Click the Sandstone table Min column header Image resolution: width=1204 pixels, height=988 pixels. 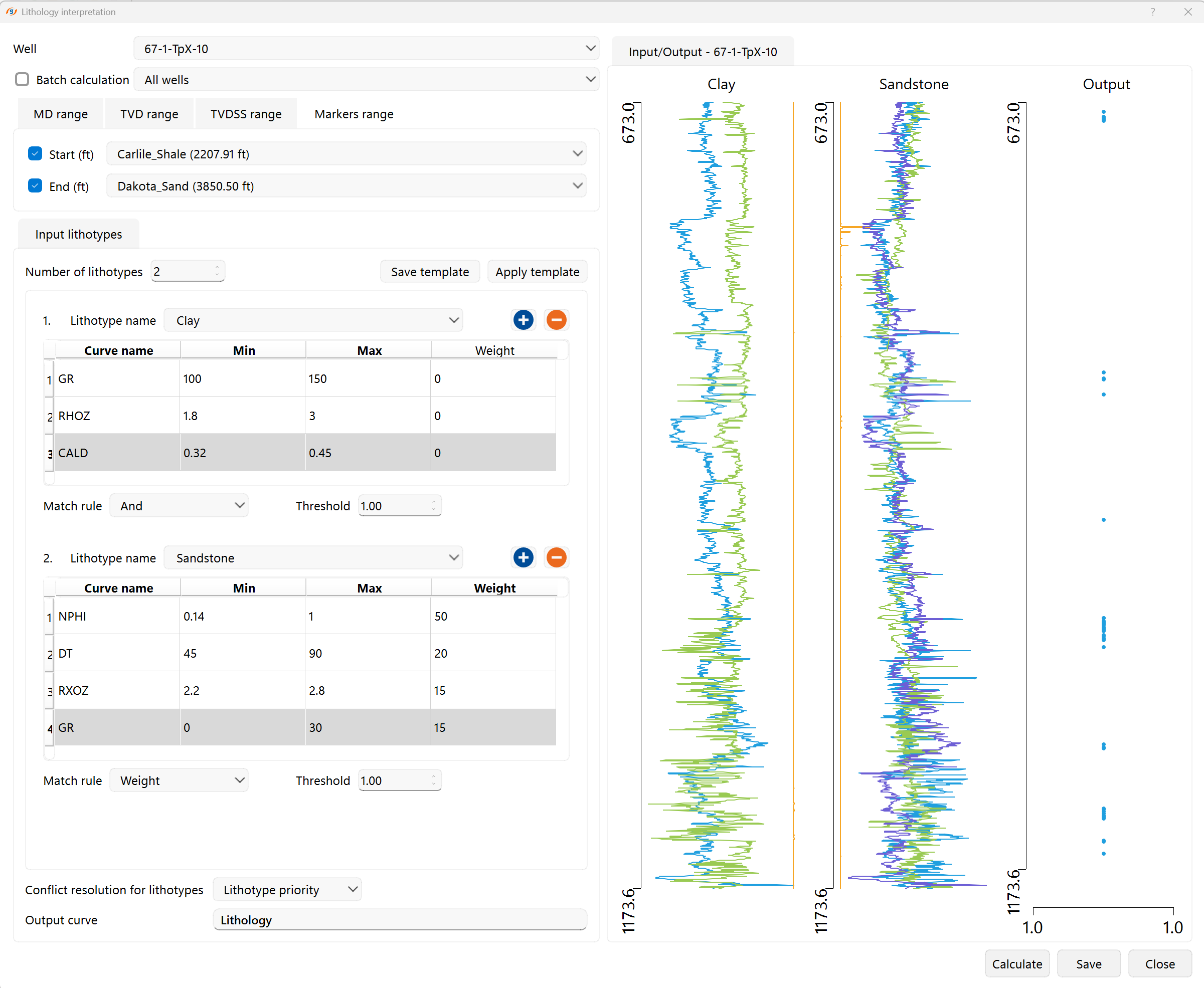pyautogui.click(x=244, y=587)
